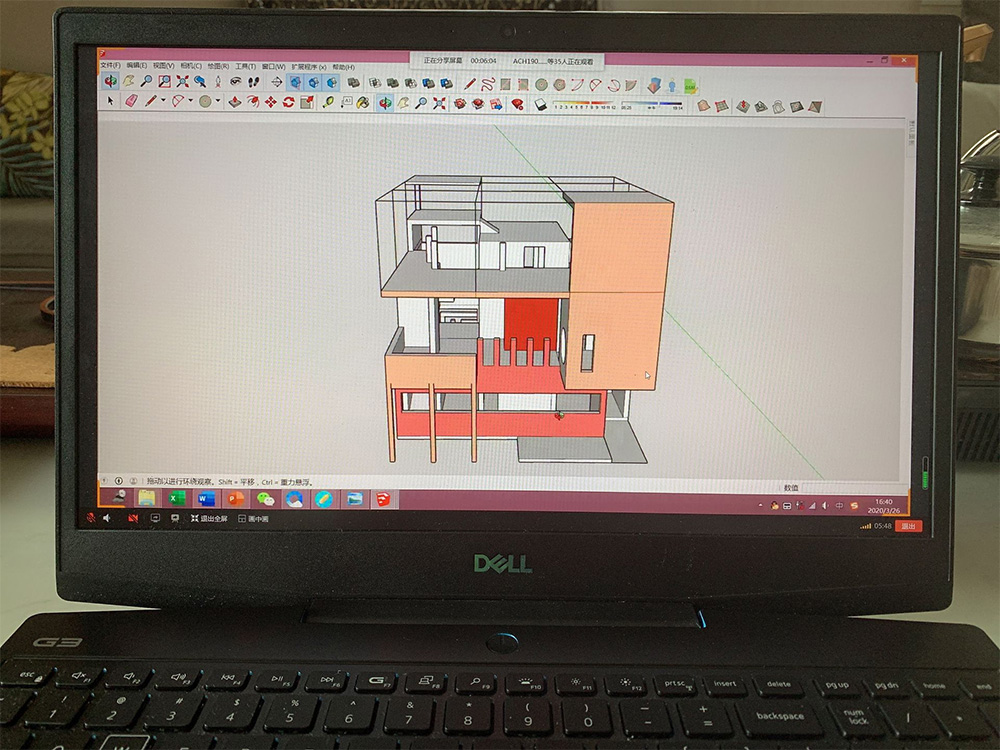Image resolution: width=1000 pixels, height=750 pixels.
Task: Toggle the camera video in meeting bar
Action: click(132, 519)
